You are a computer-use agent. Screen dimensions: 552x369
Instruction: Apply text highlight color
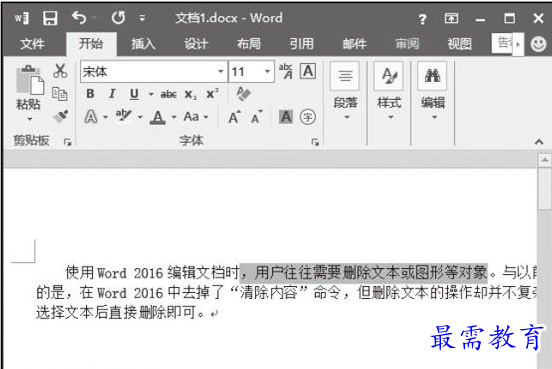pos(124,116)
